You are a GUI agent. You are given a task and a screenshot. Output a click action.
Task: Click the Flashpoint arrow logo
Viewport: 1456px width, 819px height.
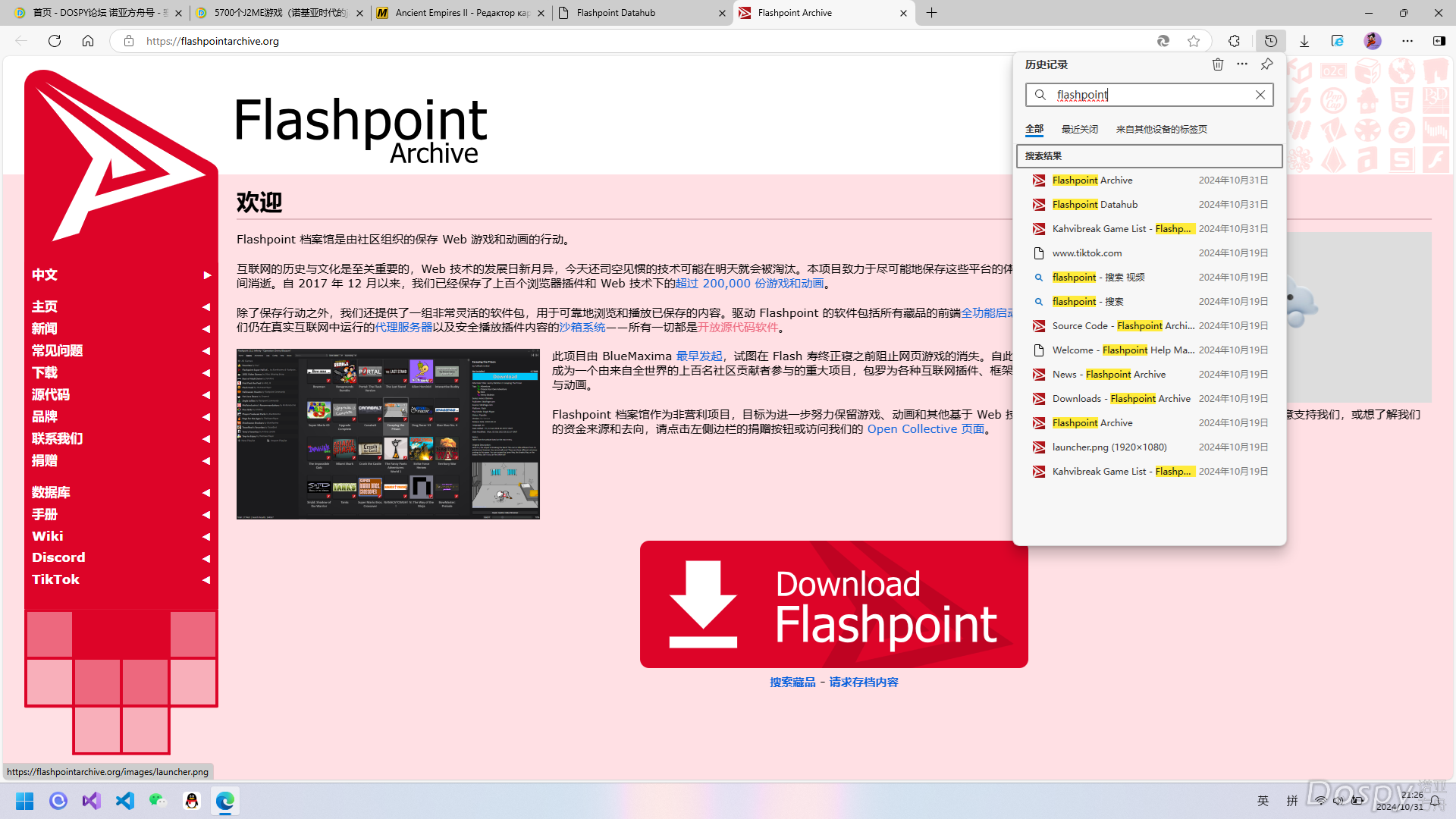pyautogui.click(x=121, y=157)
